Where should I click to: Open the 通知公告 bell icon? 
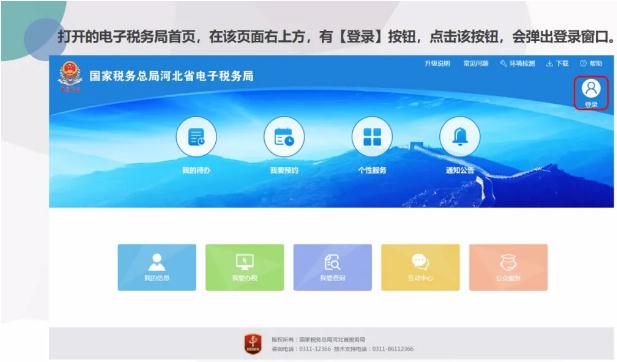pyautogui.click(x=460, y=137)
